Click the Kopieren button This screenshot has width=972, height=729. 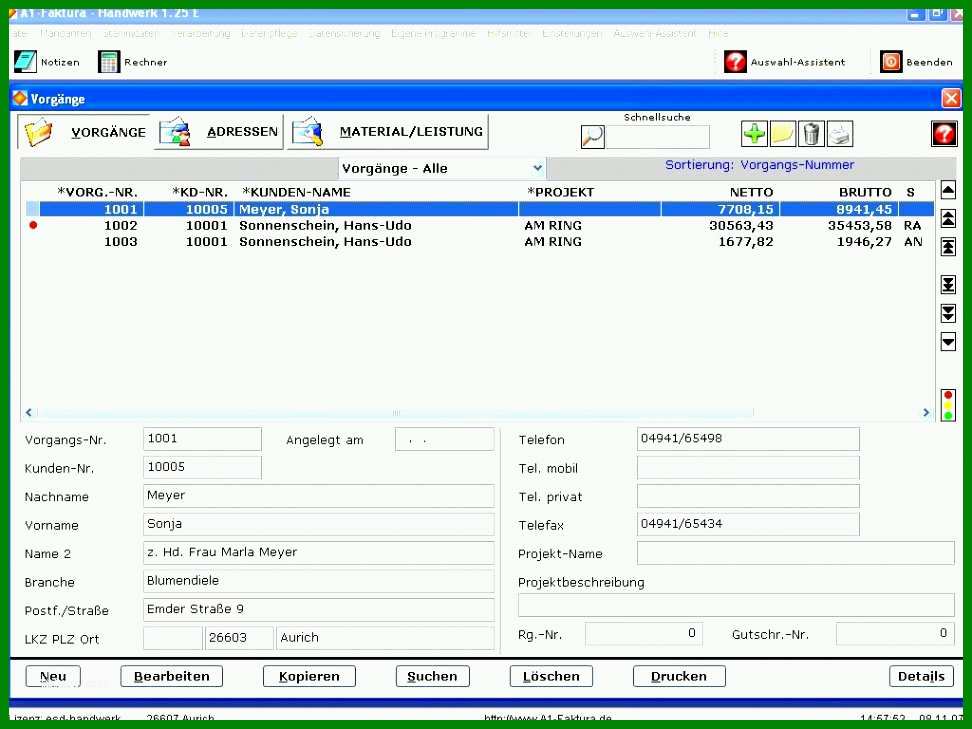[x=309, y=676]
